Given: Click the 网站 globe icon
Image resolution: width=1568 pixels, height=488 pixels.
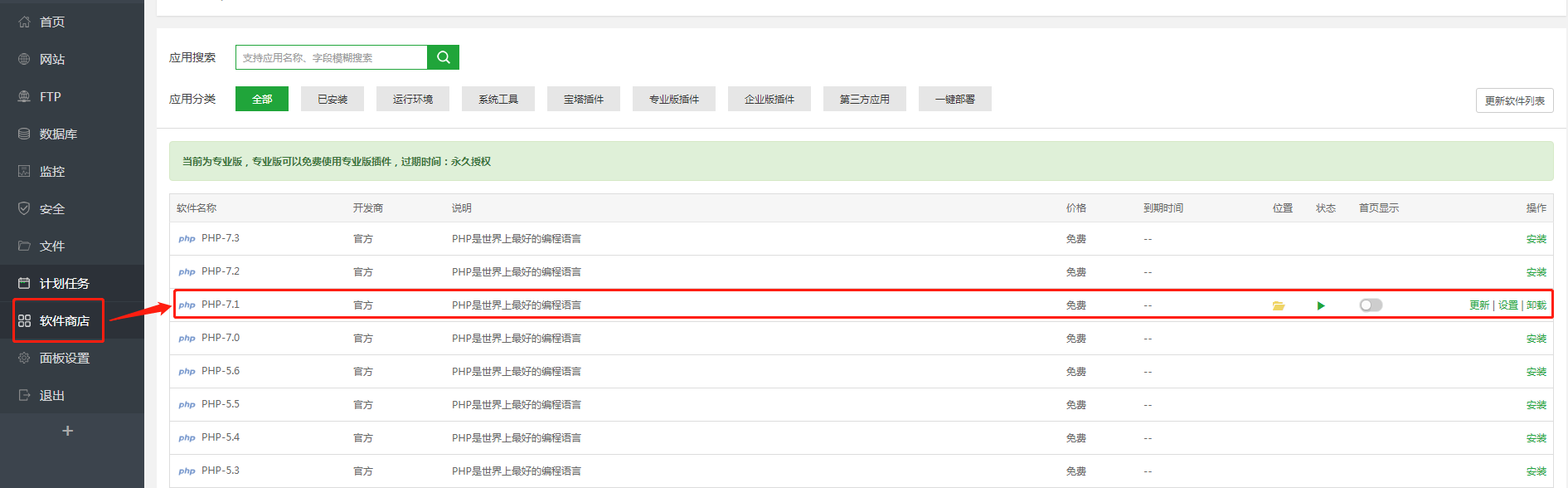Looking at the screenshot, I should (24, 59).
